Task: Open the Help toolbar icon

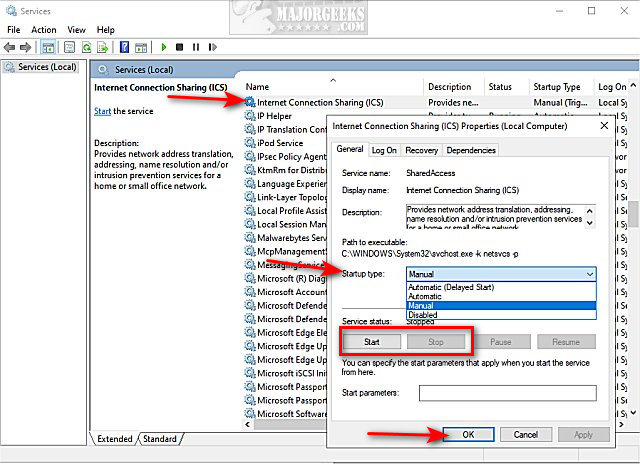Action: pyautogui.click(x=124, y=47)
